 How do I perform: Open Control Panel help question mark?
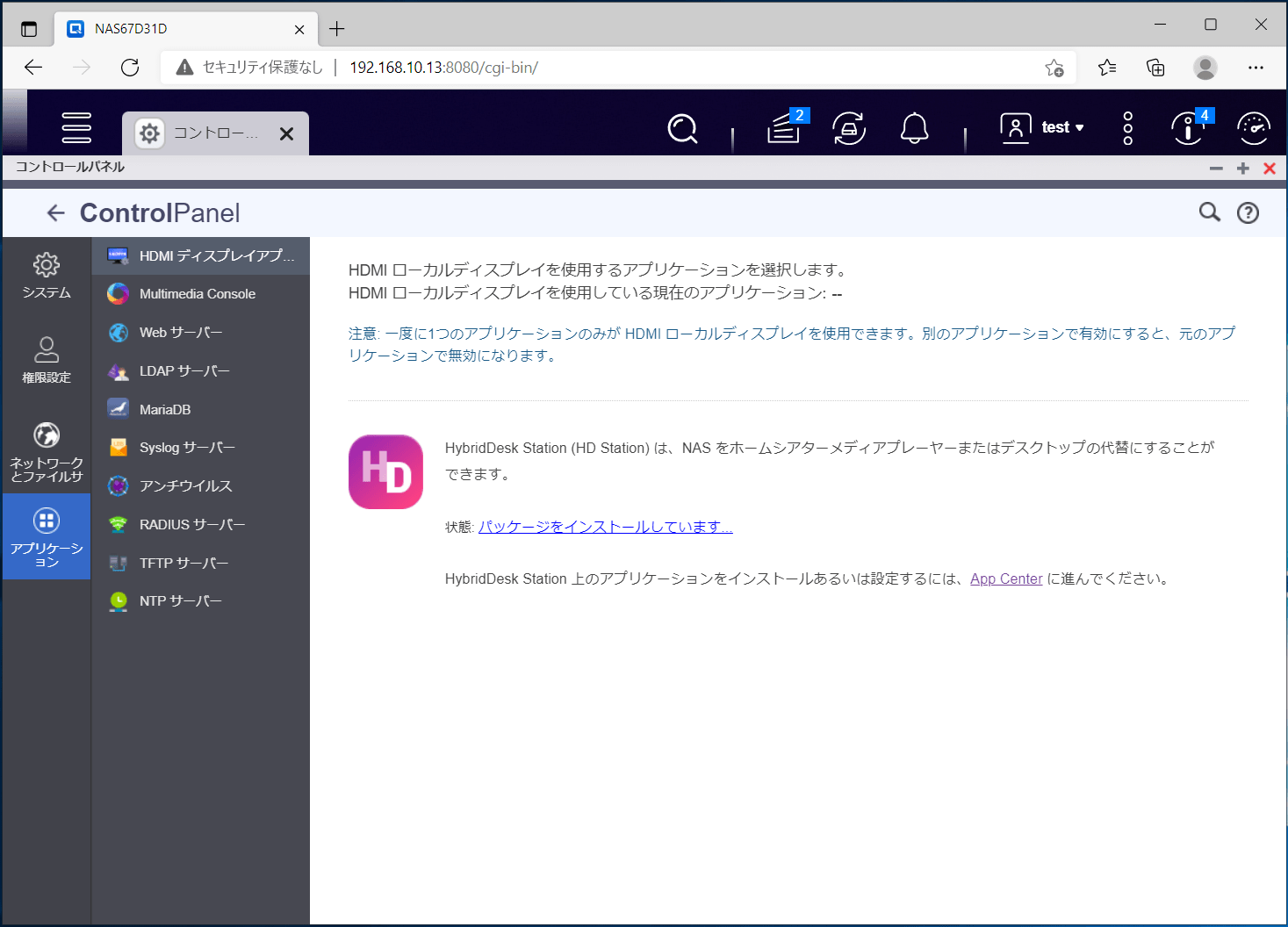[x=1248, y=212]
